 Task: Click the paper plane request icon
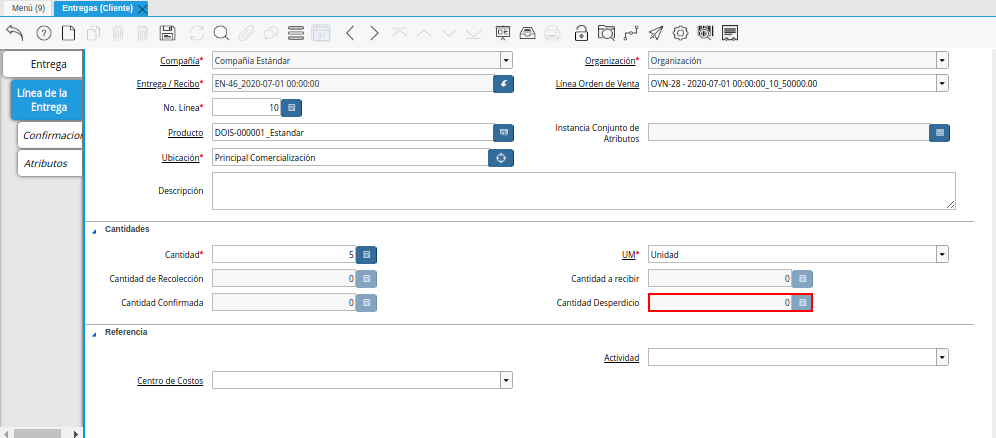point(656,33)
